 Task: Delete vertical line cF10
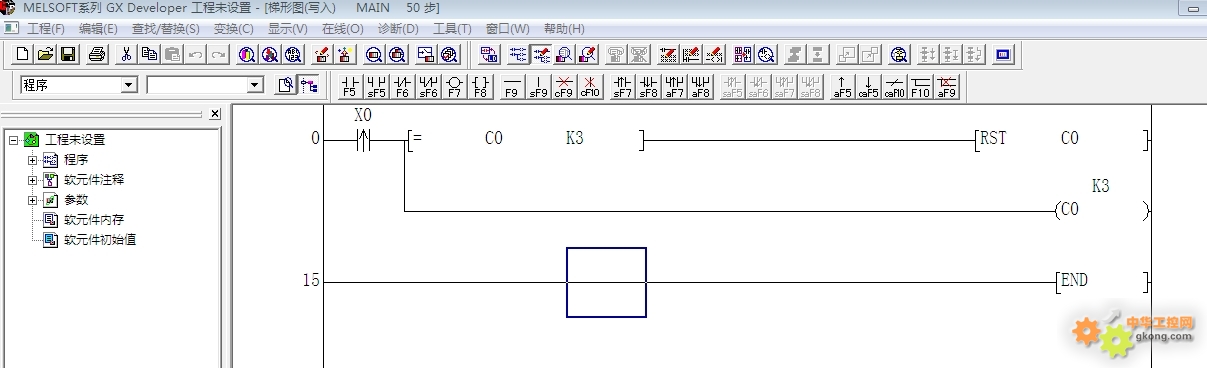[x=590, y=86]
